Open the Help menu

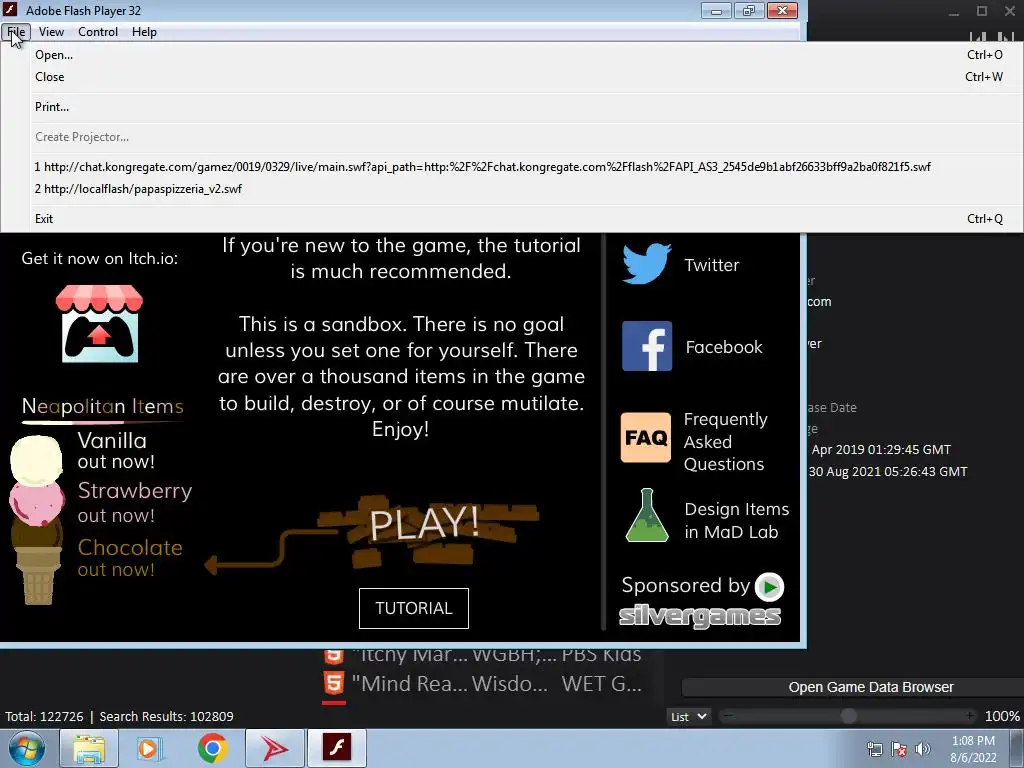point(144,31)
